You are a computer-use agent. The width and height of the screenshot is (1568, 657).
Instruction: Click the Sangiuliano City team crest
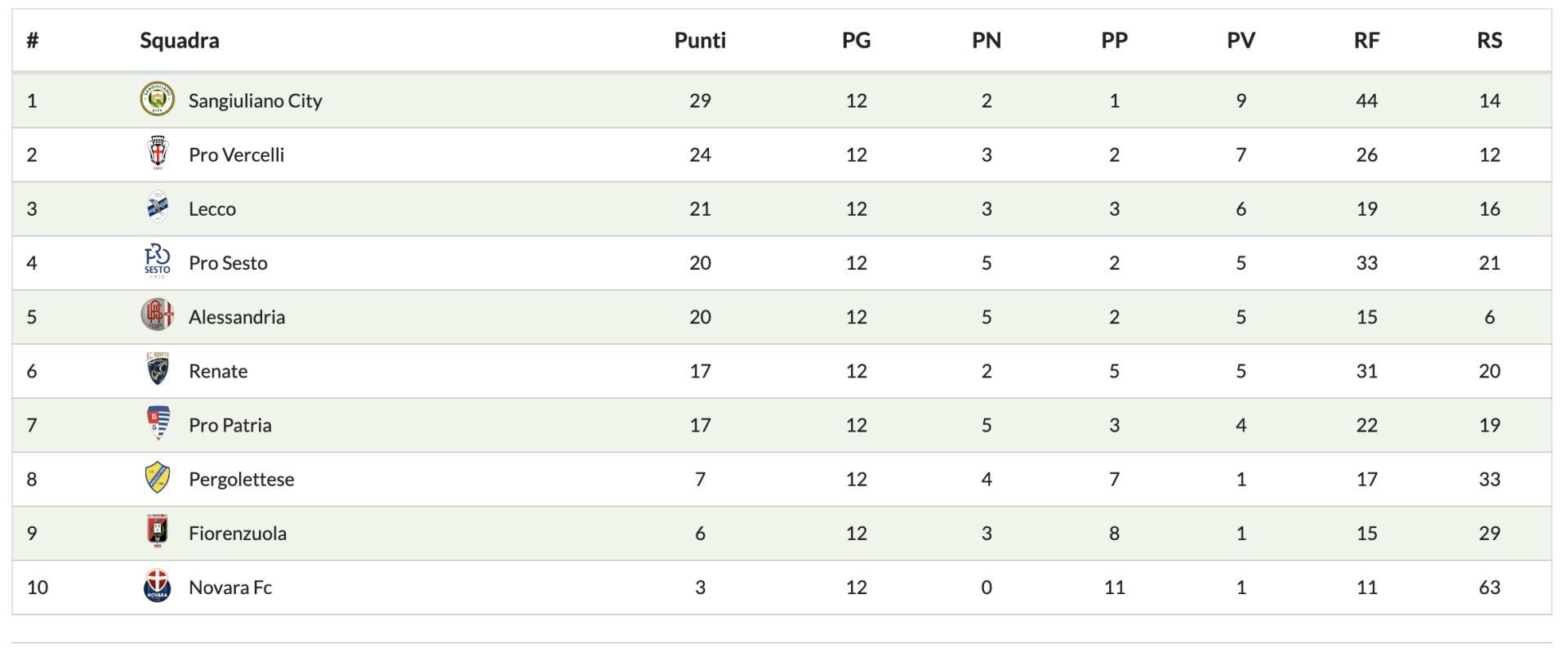[157, 100]
